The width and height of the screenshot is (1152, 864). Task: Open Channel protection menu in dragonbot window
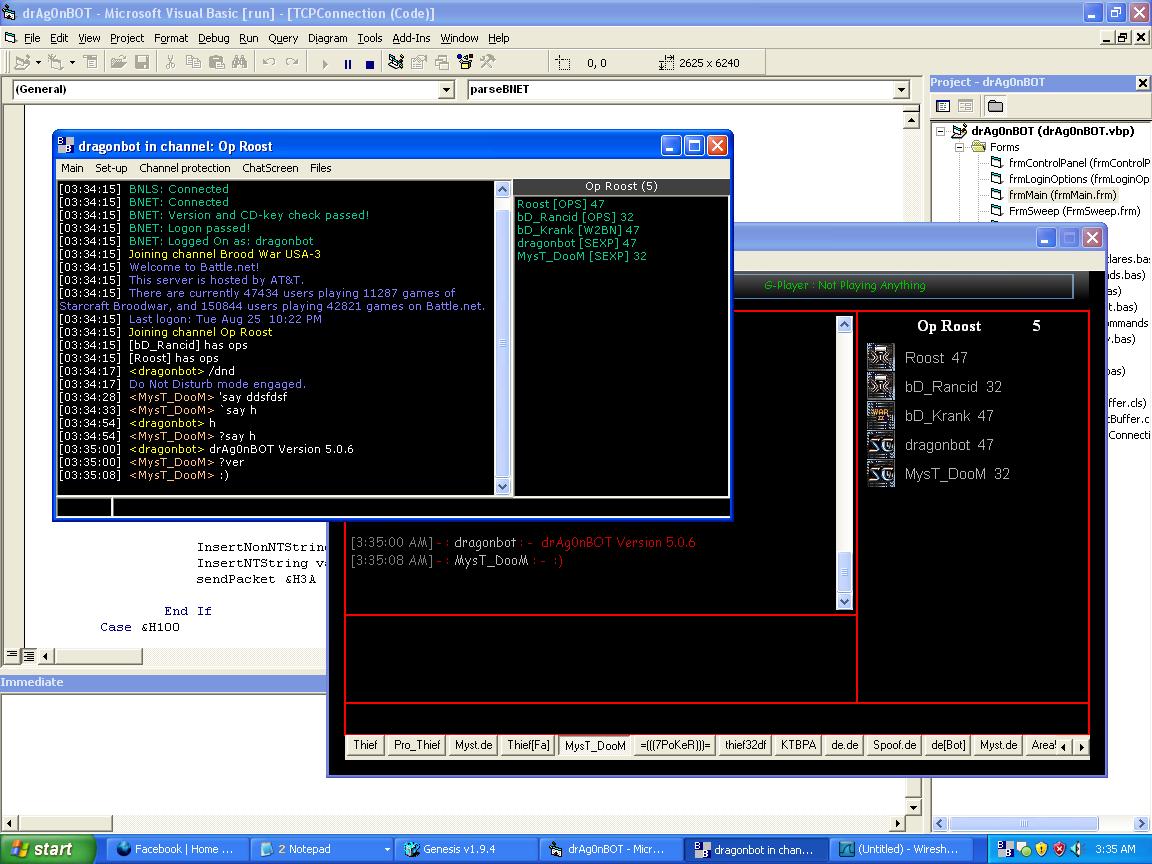click(185, 168)
